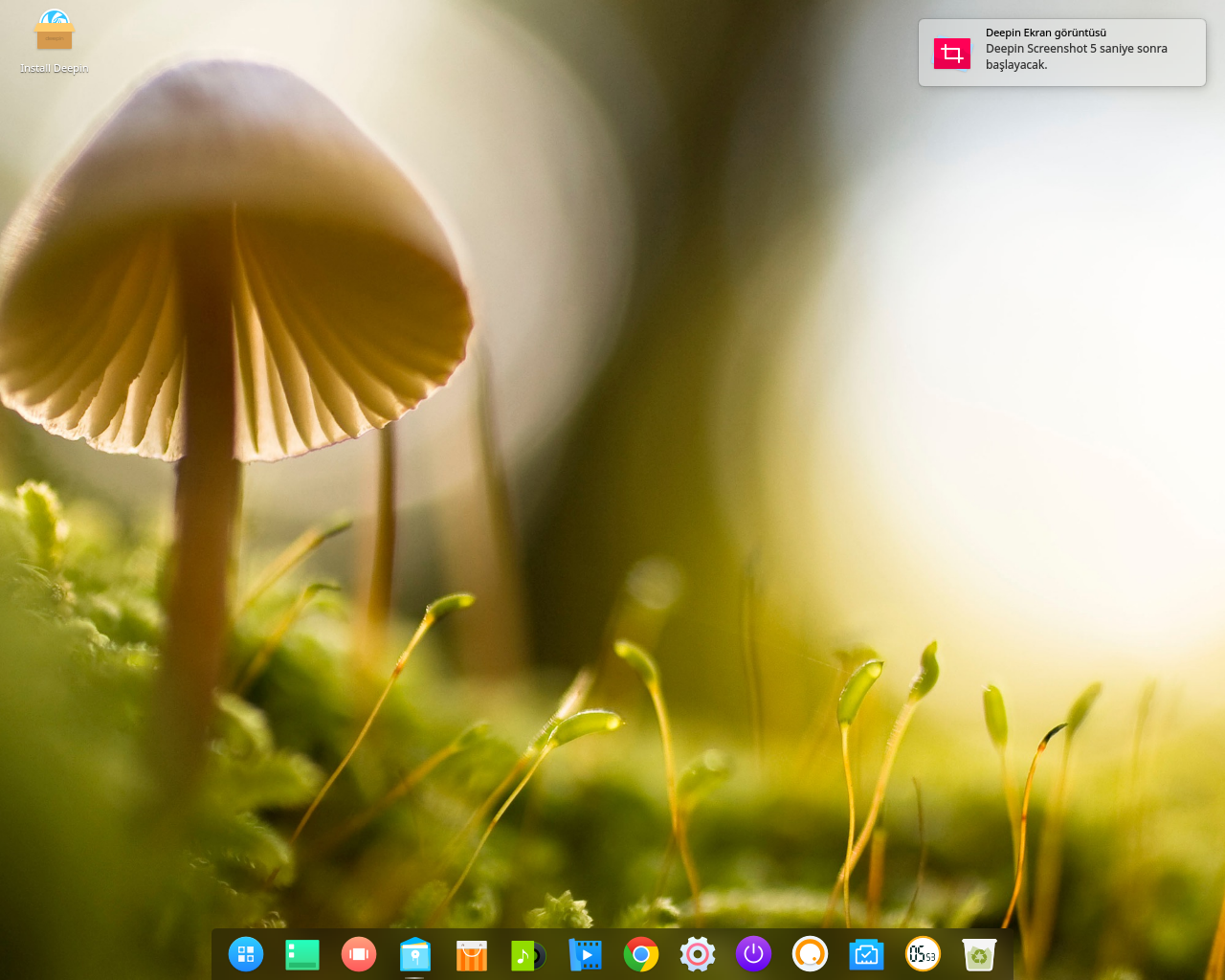Click the green Show Desktop dock icon
This screenshot has height=980, width=1225.
(302, 954)
